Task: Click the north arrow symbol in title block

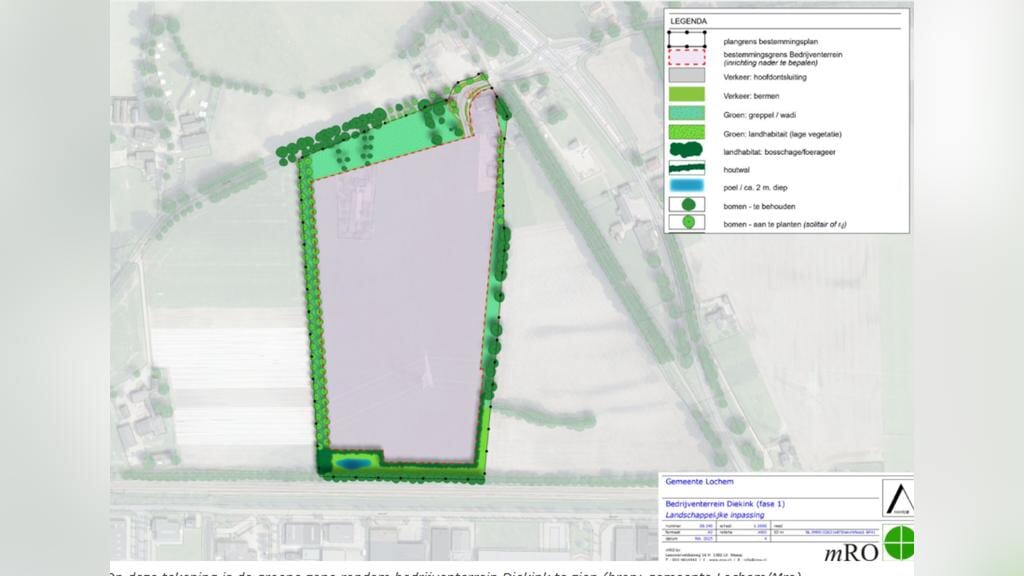Action: 899,498
